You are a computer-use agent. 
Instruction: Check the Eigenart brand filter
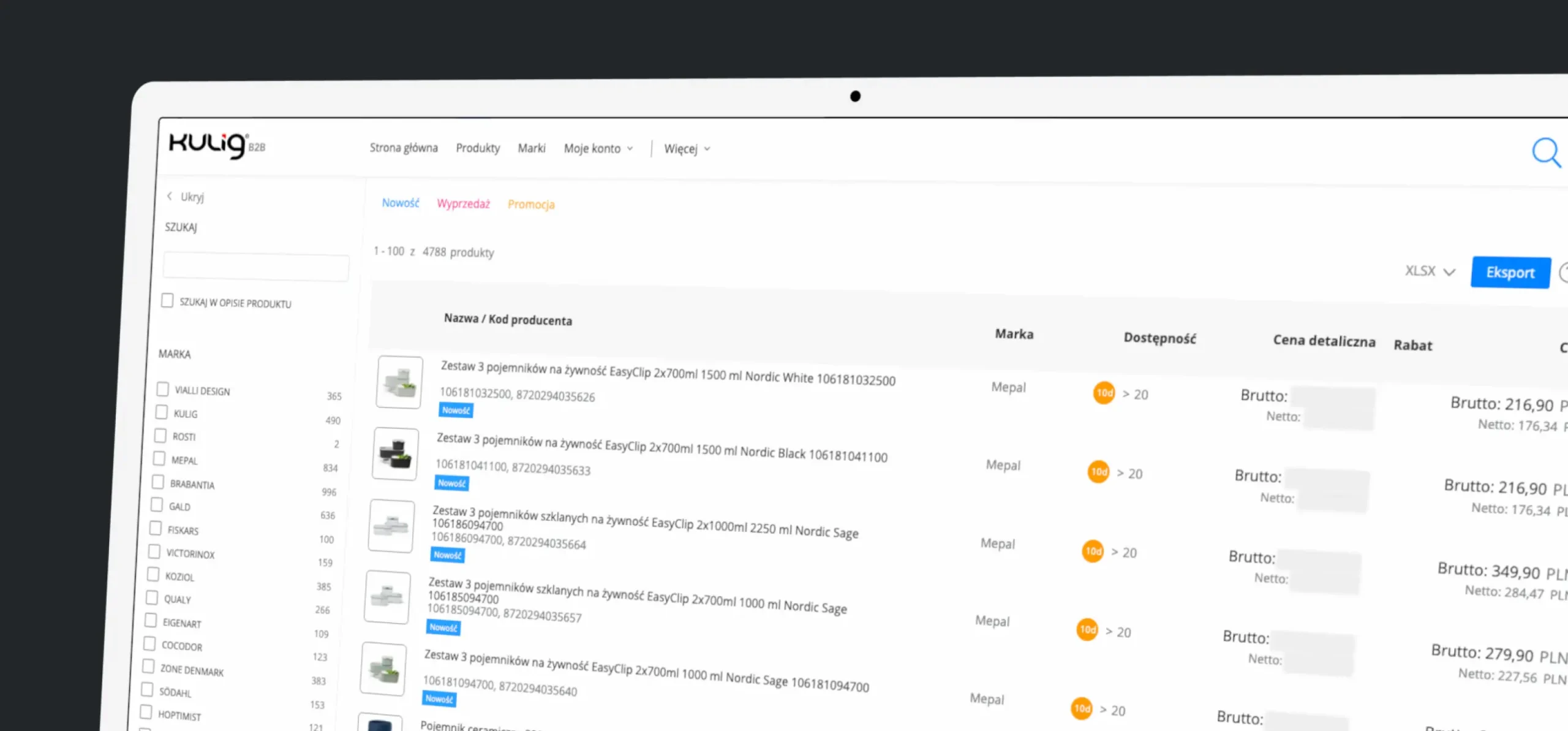(x=150, y=620)
